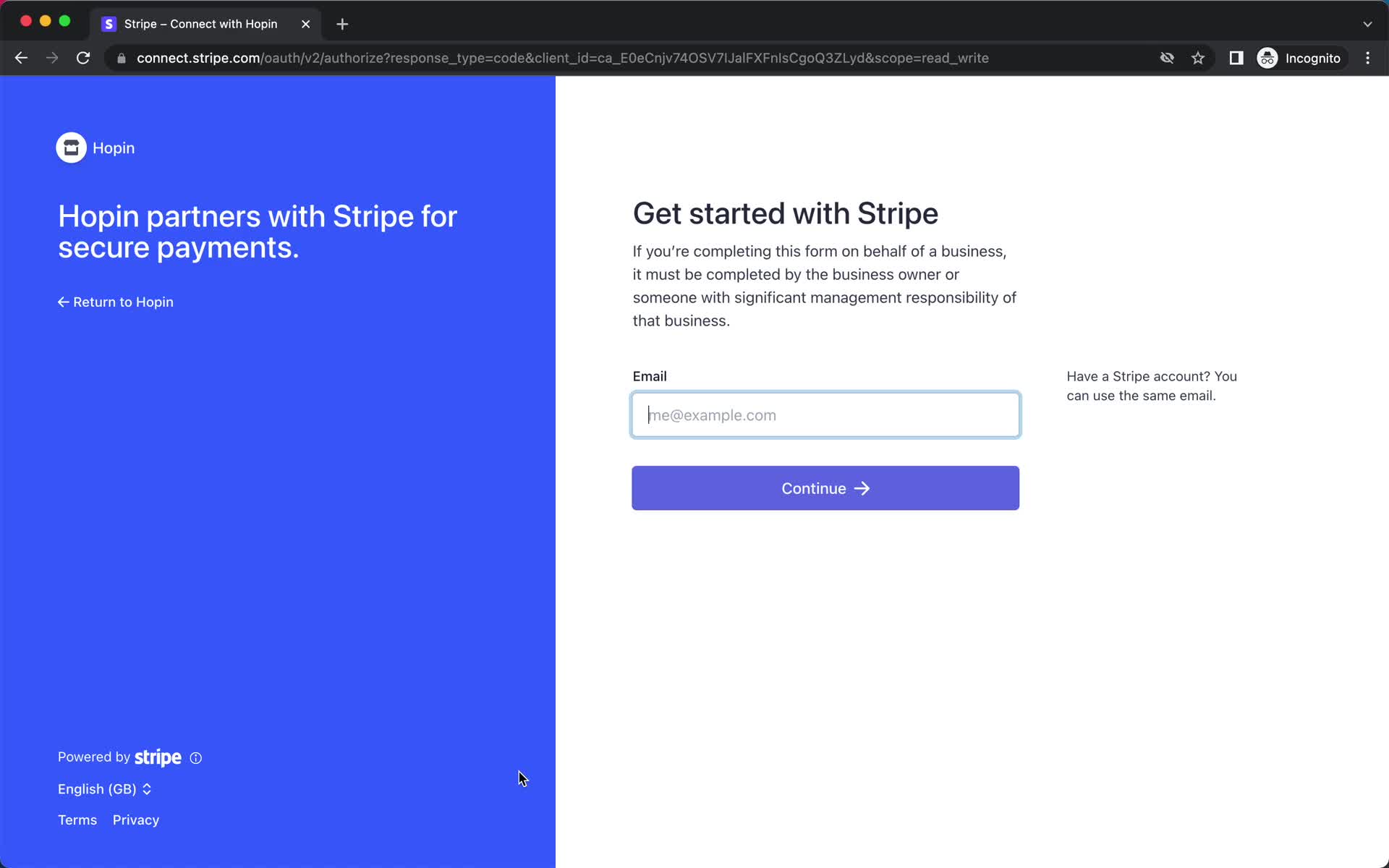Click the green fullscreen window button
Viewport: 1389px width, 868px height.
point(64,21)
